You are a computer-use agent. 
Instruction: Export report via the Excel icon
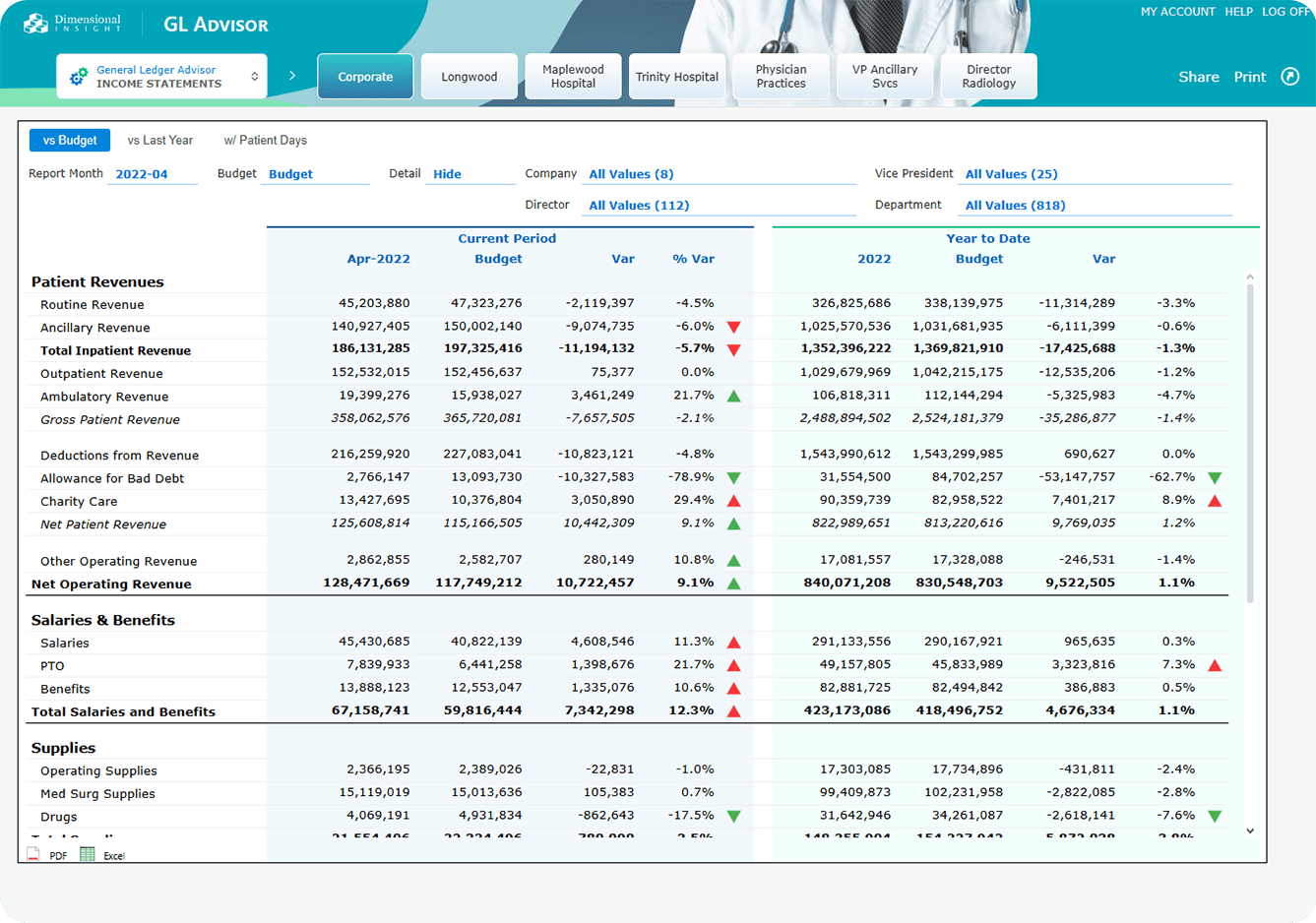88,854
